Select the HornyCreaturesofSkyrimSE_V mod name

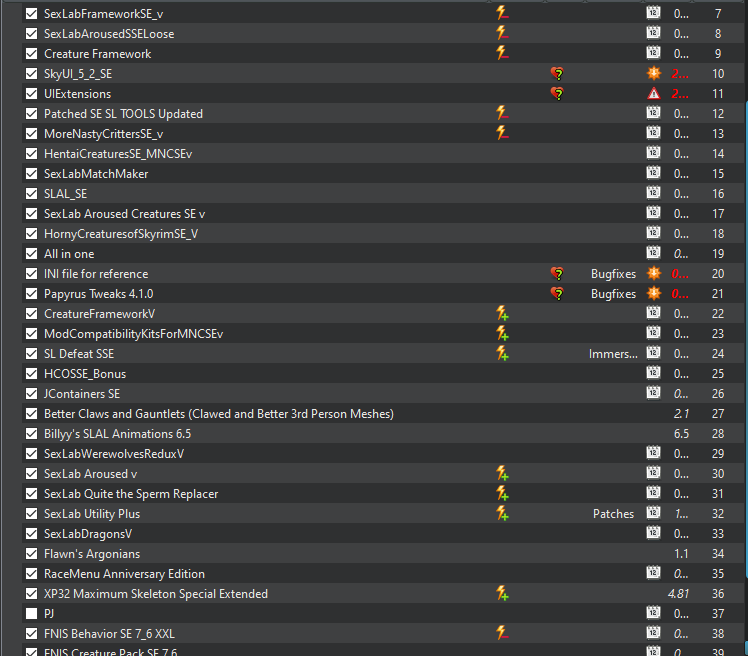[x=121, y=234]
